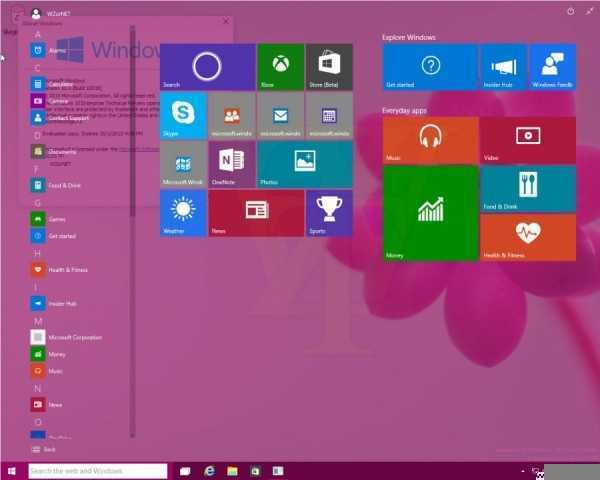The width and height of the screenshot is (600, 480).
Task: Launch Internet Explorer from the taskbar
Action: [x=209, y=471]
